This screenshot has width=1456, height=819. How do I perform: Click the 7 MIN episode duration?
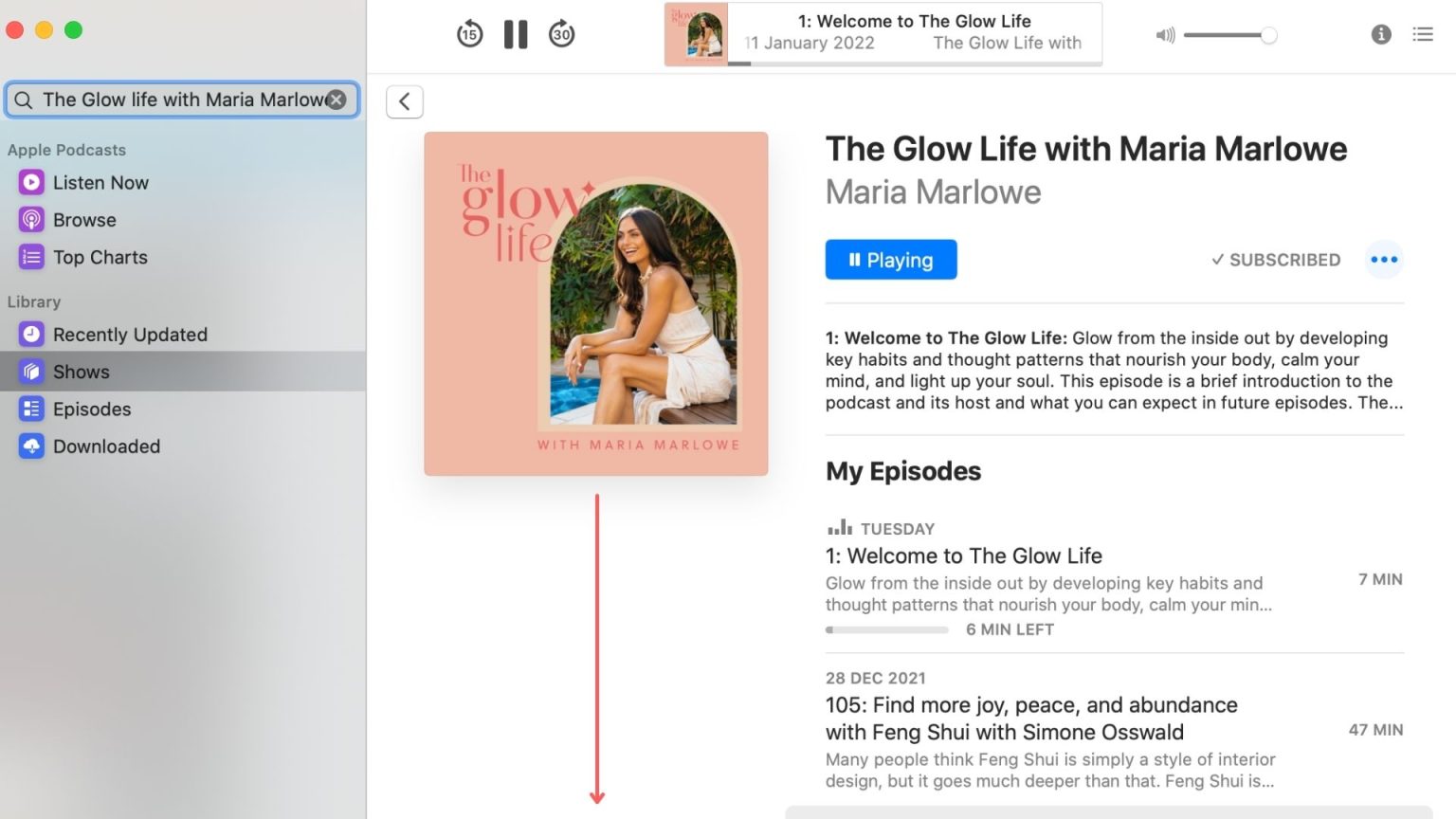(1380, 579)
